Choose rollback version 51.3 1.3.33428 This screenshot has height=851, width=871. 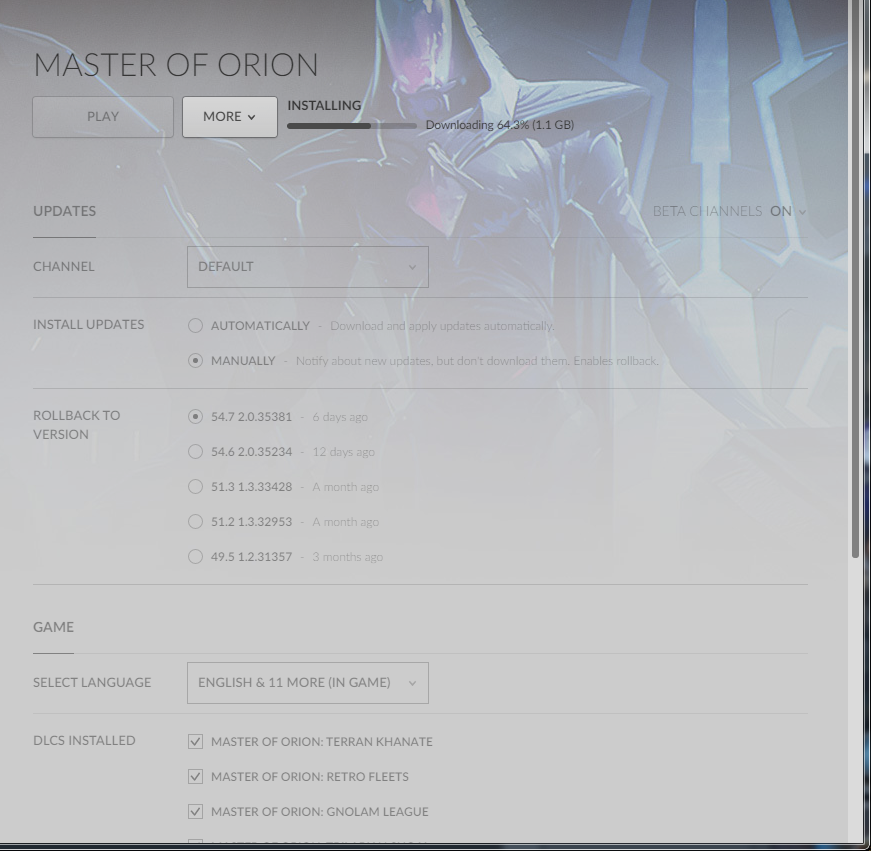click(195, 487)
